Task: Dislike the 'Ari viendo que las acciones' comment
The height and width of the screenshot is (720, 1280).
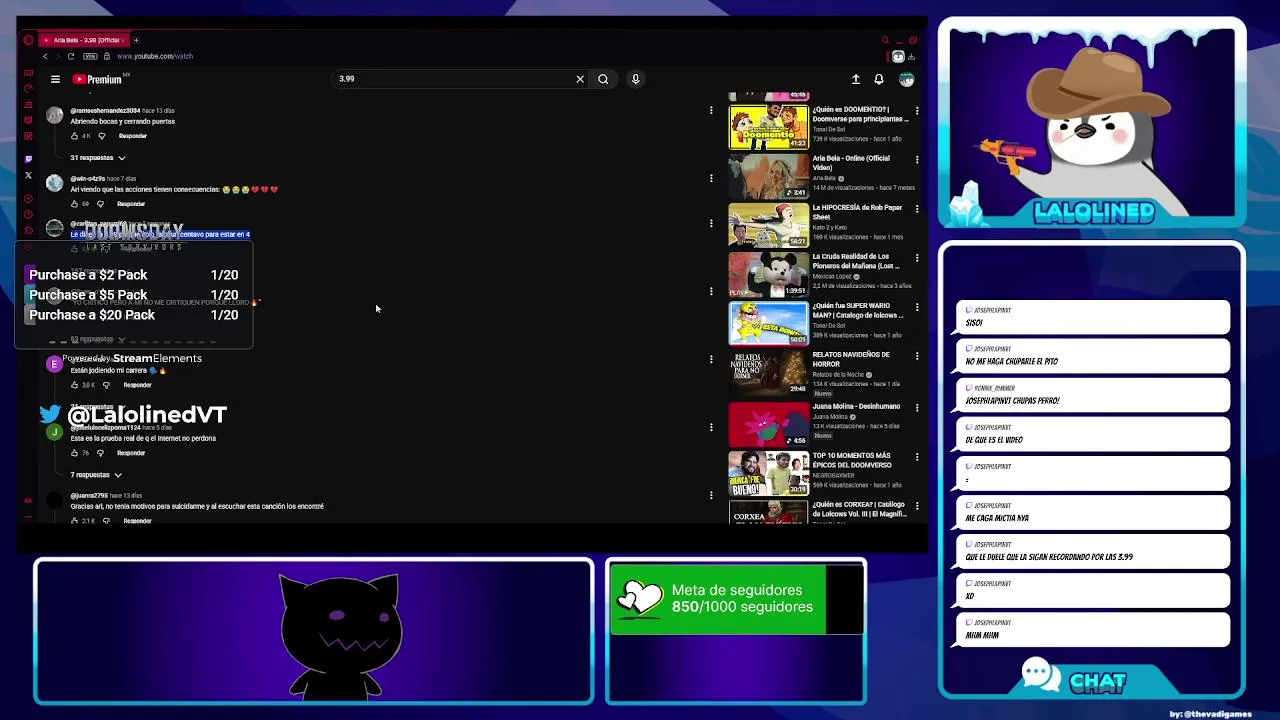Action: point(100,204)
